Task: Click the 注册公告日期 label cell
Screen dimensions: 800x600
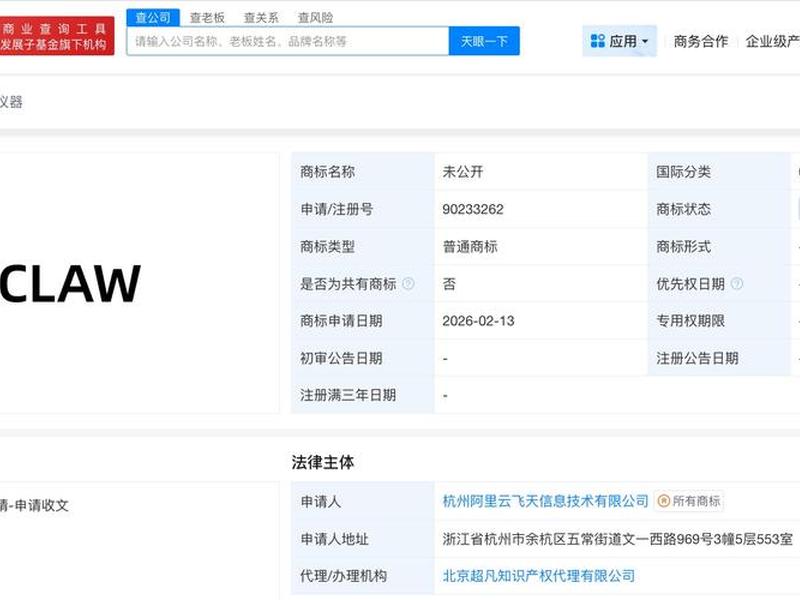Action: (719, 358)
